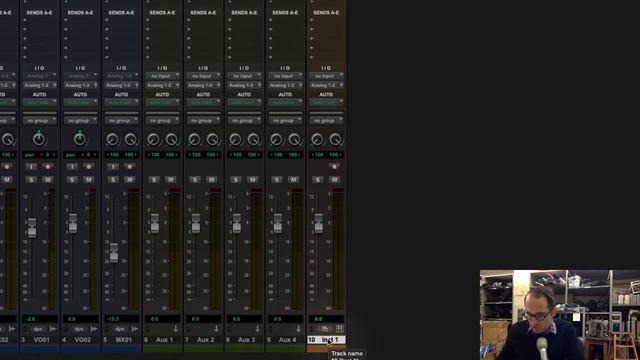Screen dimensions: 640x360
Task: Open Aux 1 no input selector
Action: tap(162, 76)
